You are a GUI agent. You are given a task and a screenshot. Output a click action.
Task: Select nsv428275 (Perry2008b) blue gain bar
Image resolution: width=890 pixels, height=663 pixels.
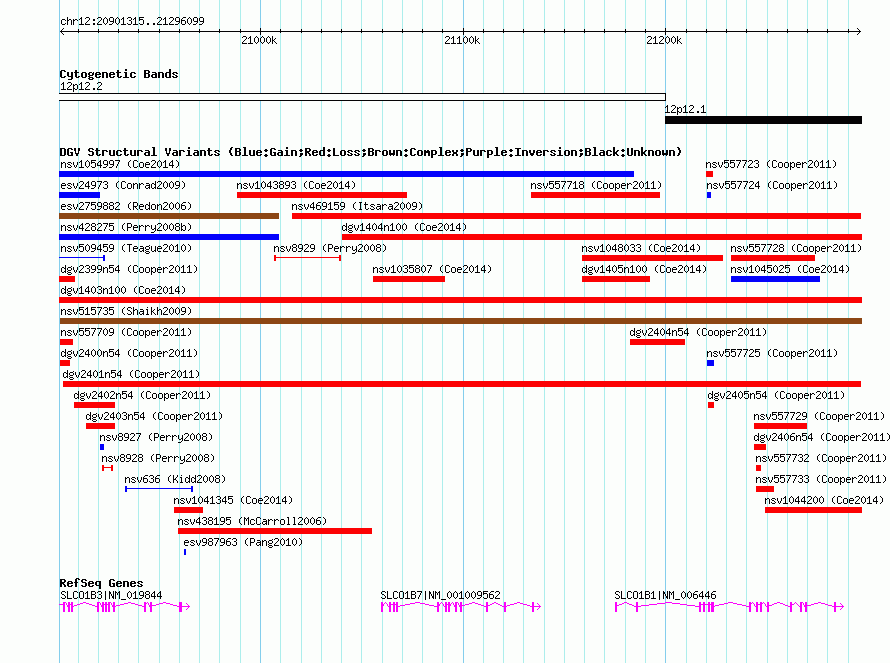click(169, 237)
